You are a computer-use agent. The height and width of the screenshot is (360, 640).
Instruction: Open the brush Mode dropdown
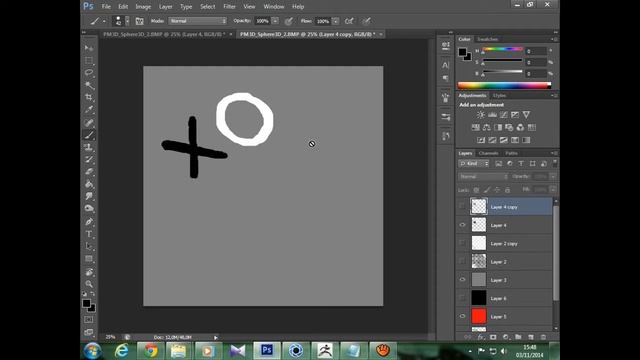click(x=198, y=21)
